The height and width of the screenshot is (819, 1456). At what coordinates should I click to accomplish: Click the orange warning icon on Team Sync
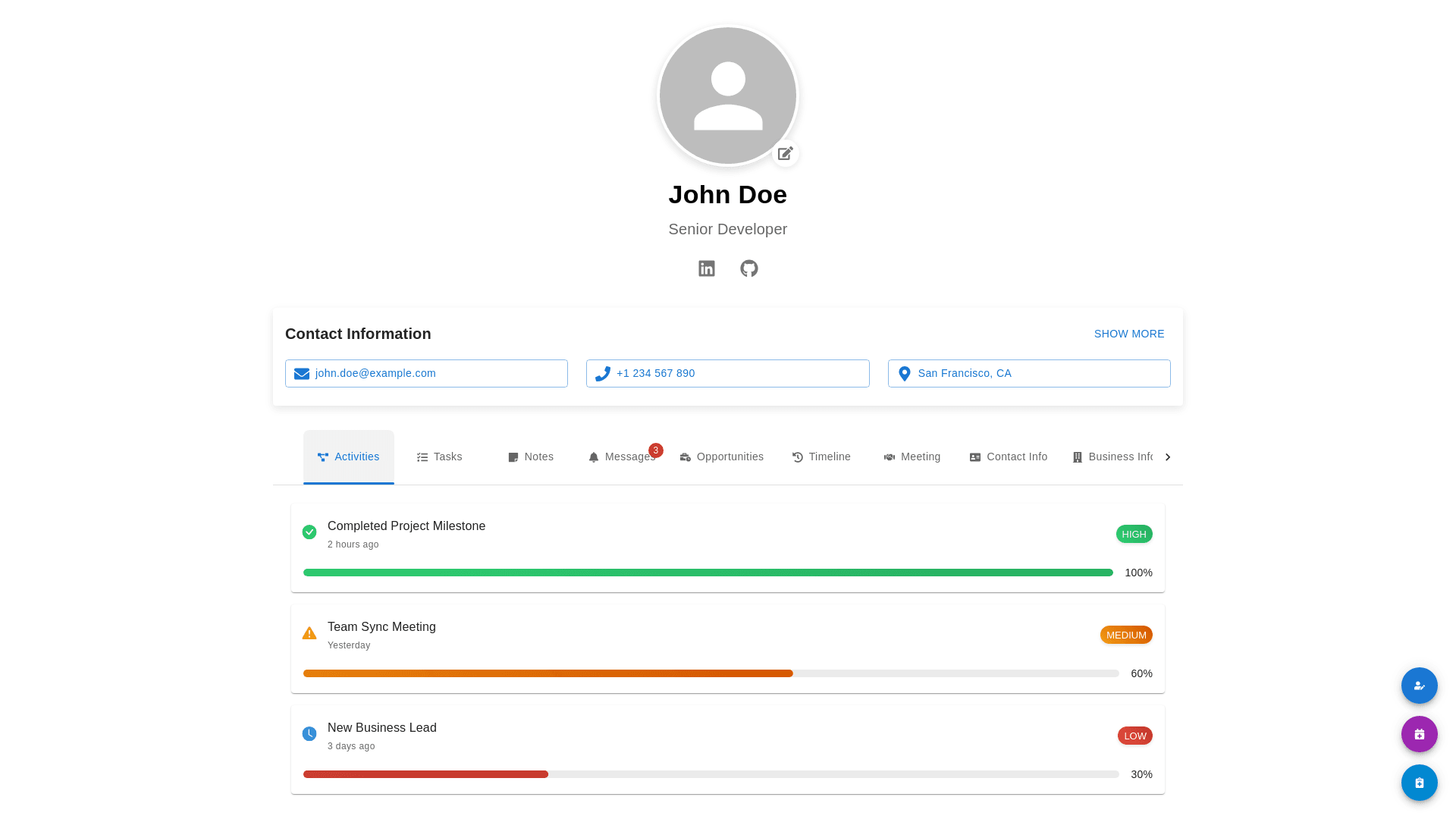click(309, 633)
